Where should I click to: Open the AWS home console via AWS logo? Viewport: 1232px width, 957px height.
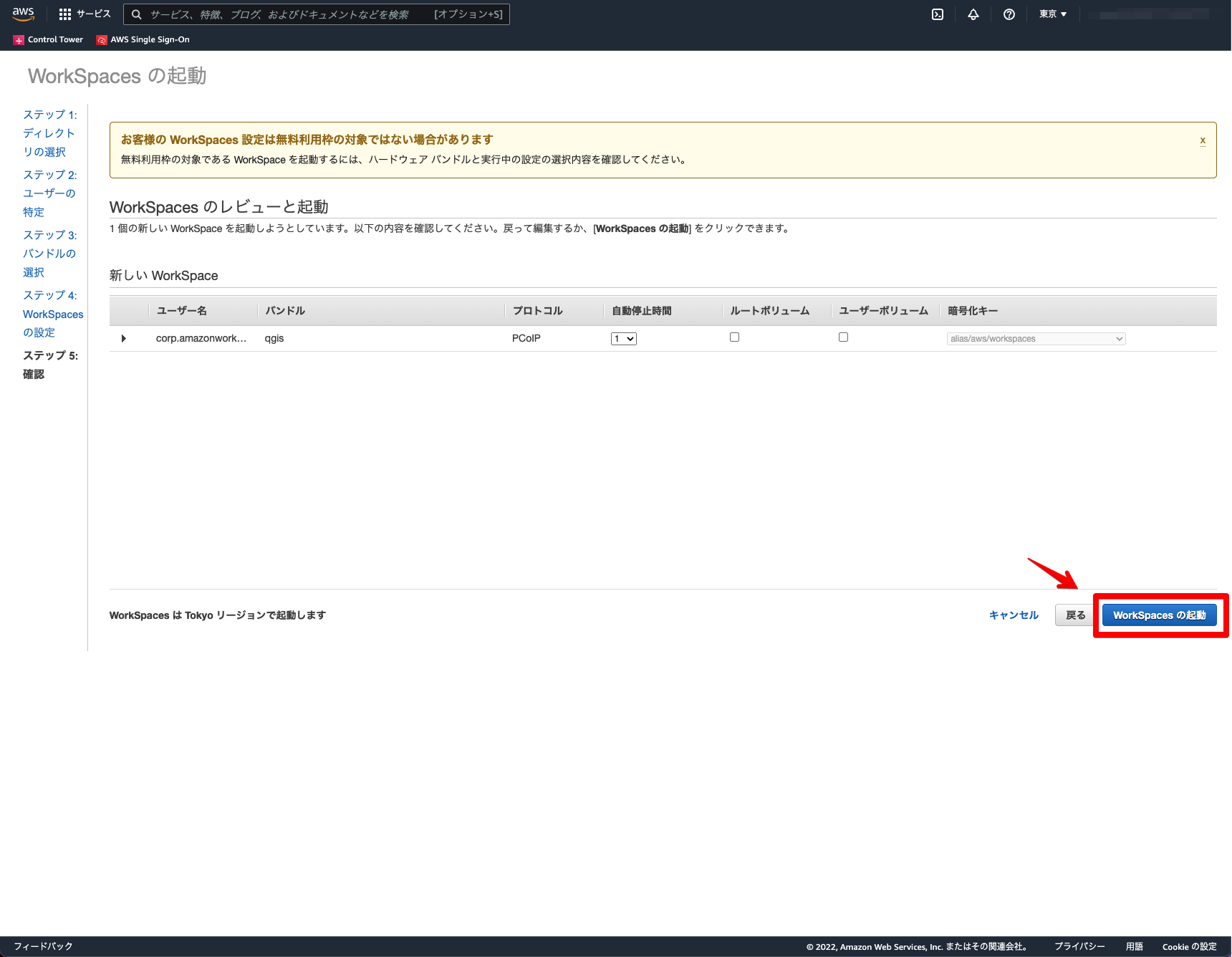23,14
